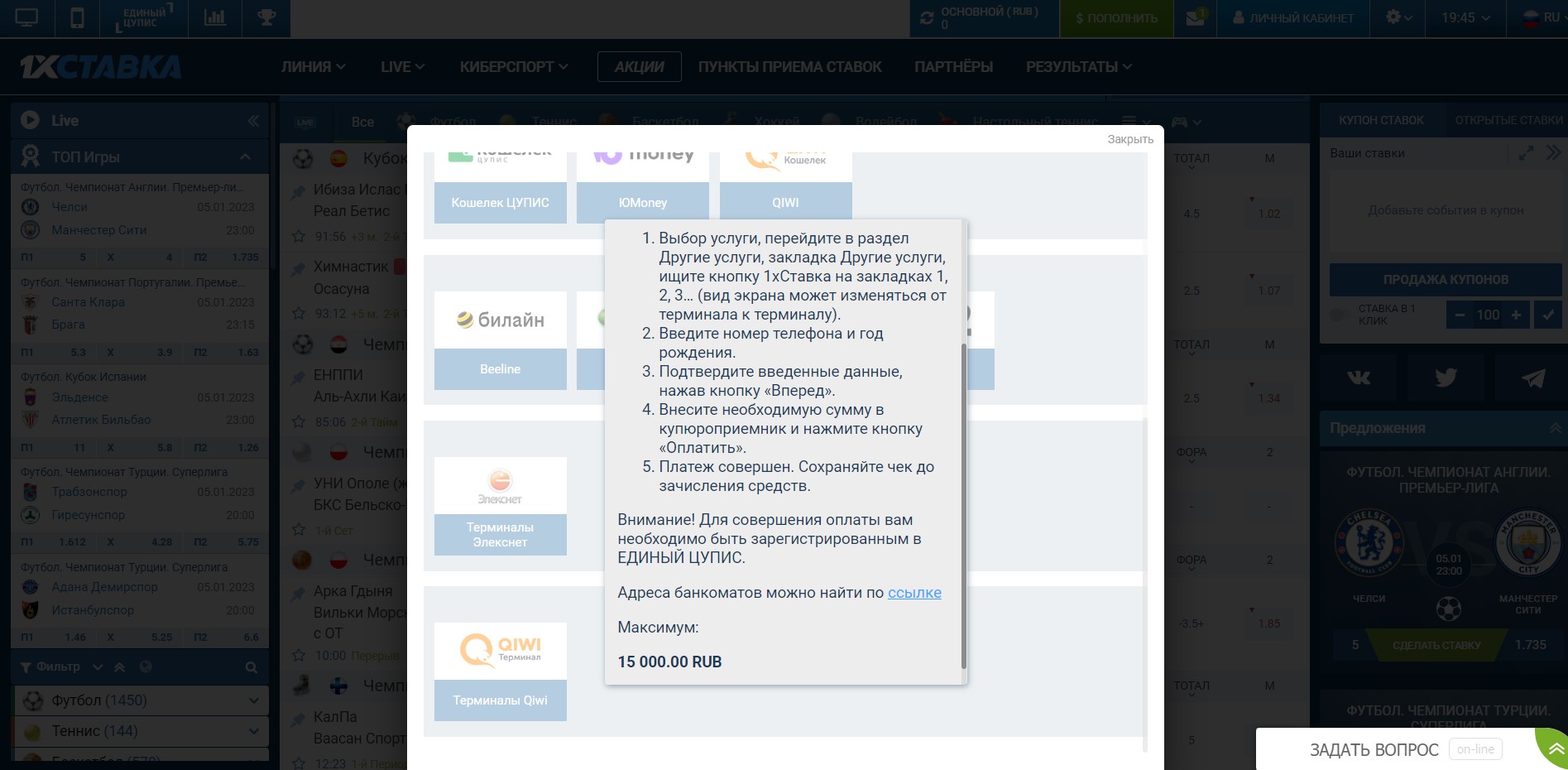Open the trophy icon in top bar
The image size is (1568, 770).
point(266,17)
